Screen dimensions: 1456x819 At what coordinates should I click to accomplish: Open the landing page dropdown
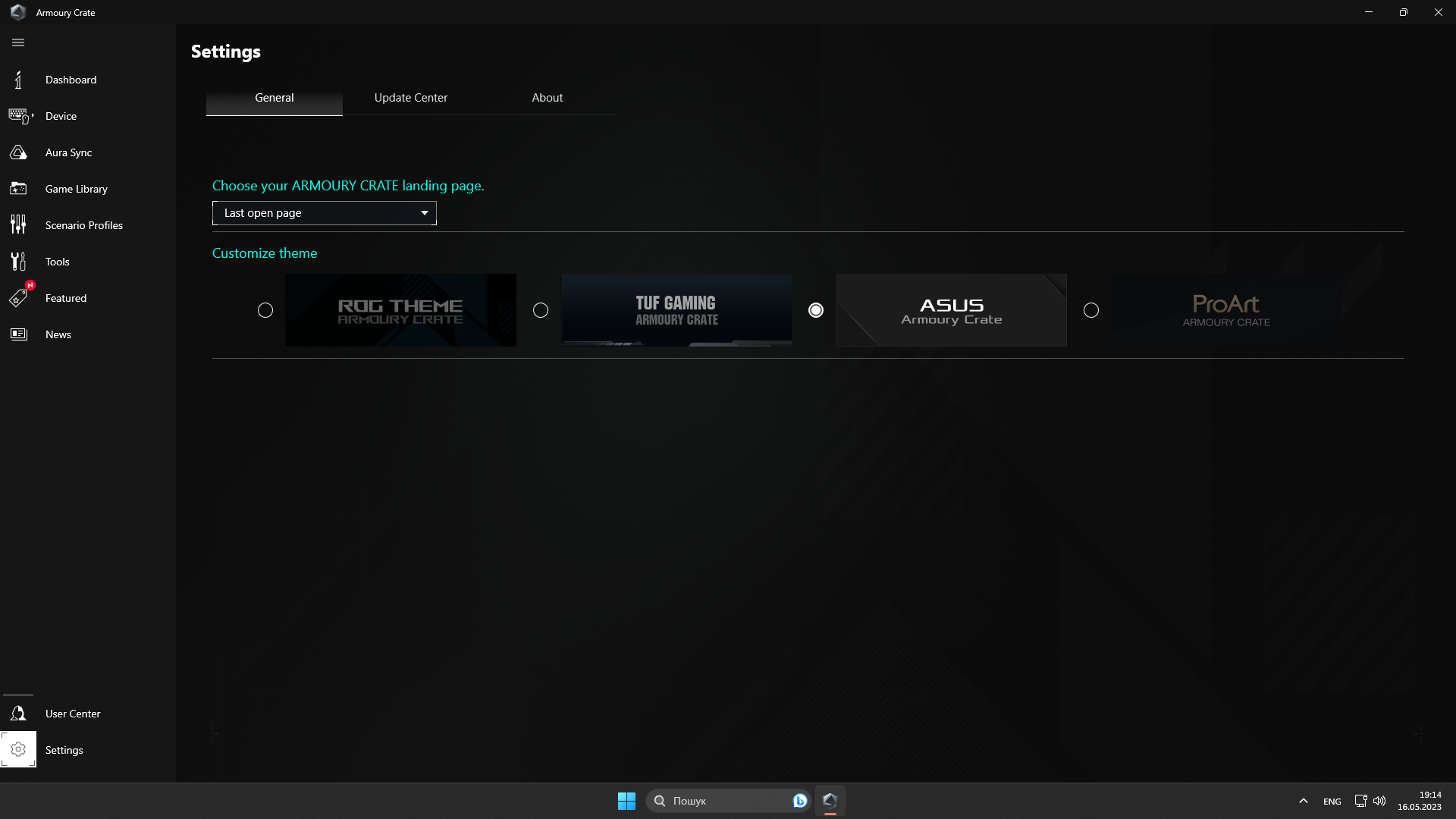coord(324,213)
